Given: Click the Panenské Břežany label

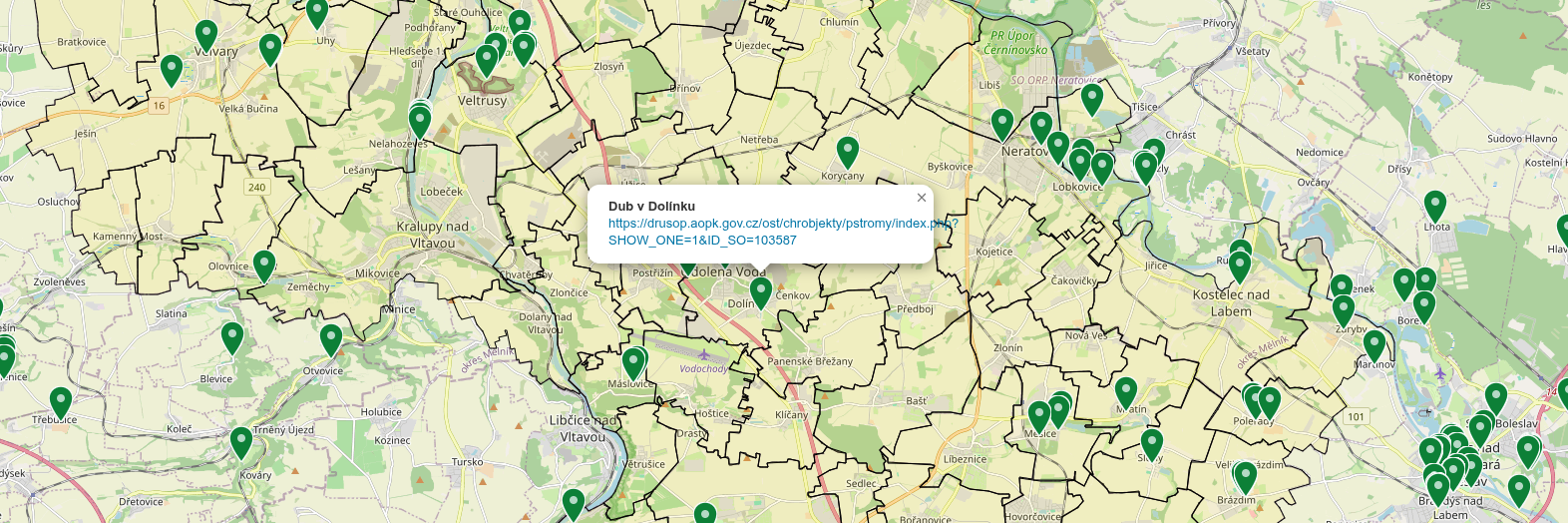Looking at the screenshot, I should point(810,361).
